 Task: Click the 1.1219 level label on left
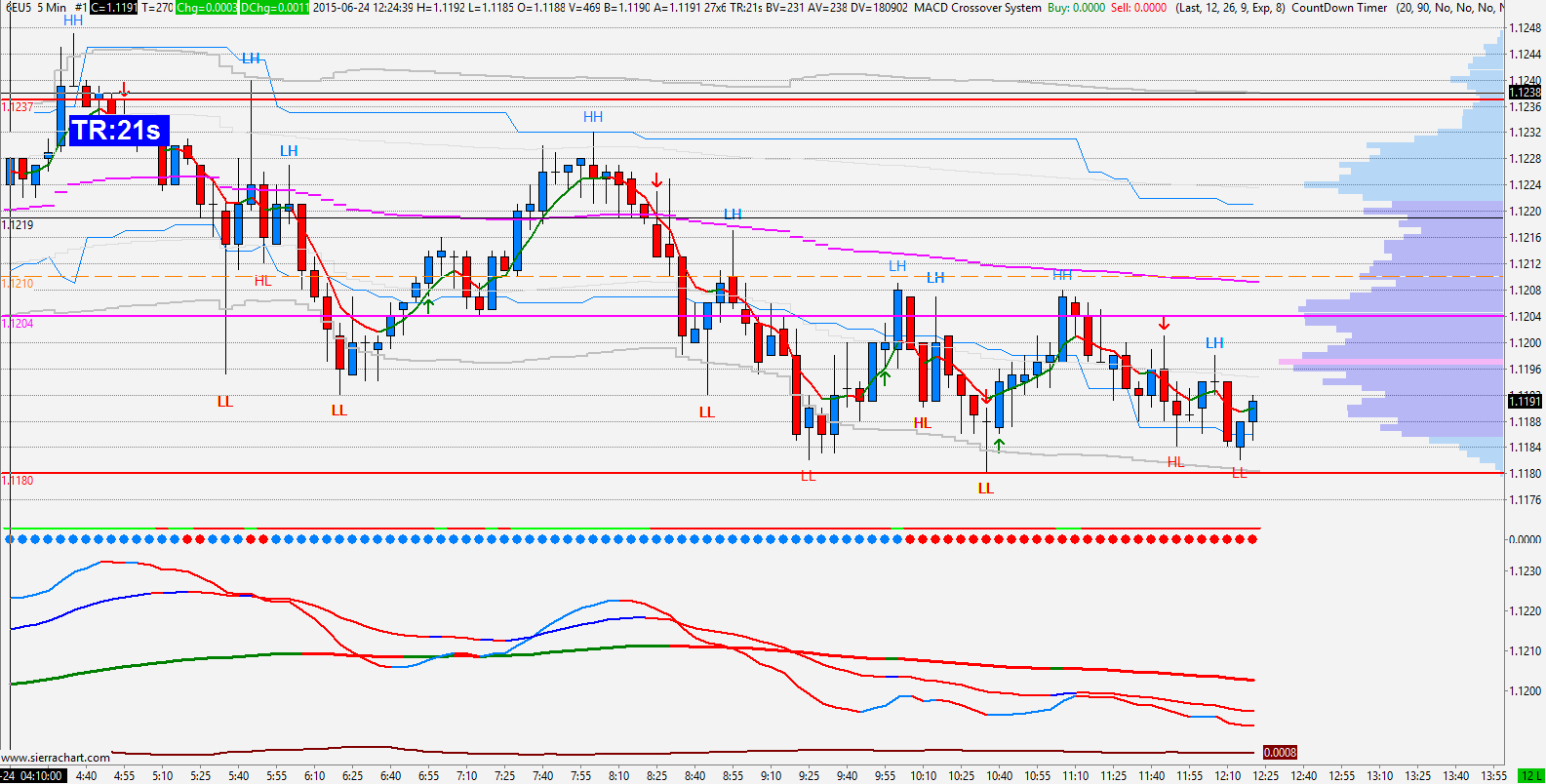click(18, 225)
